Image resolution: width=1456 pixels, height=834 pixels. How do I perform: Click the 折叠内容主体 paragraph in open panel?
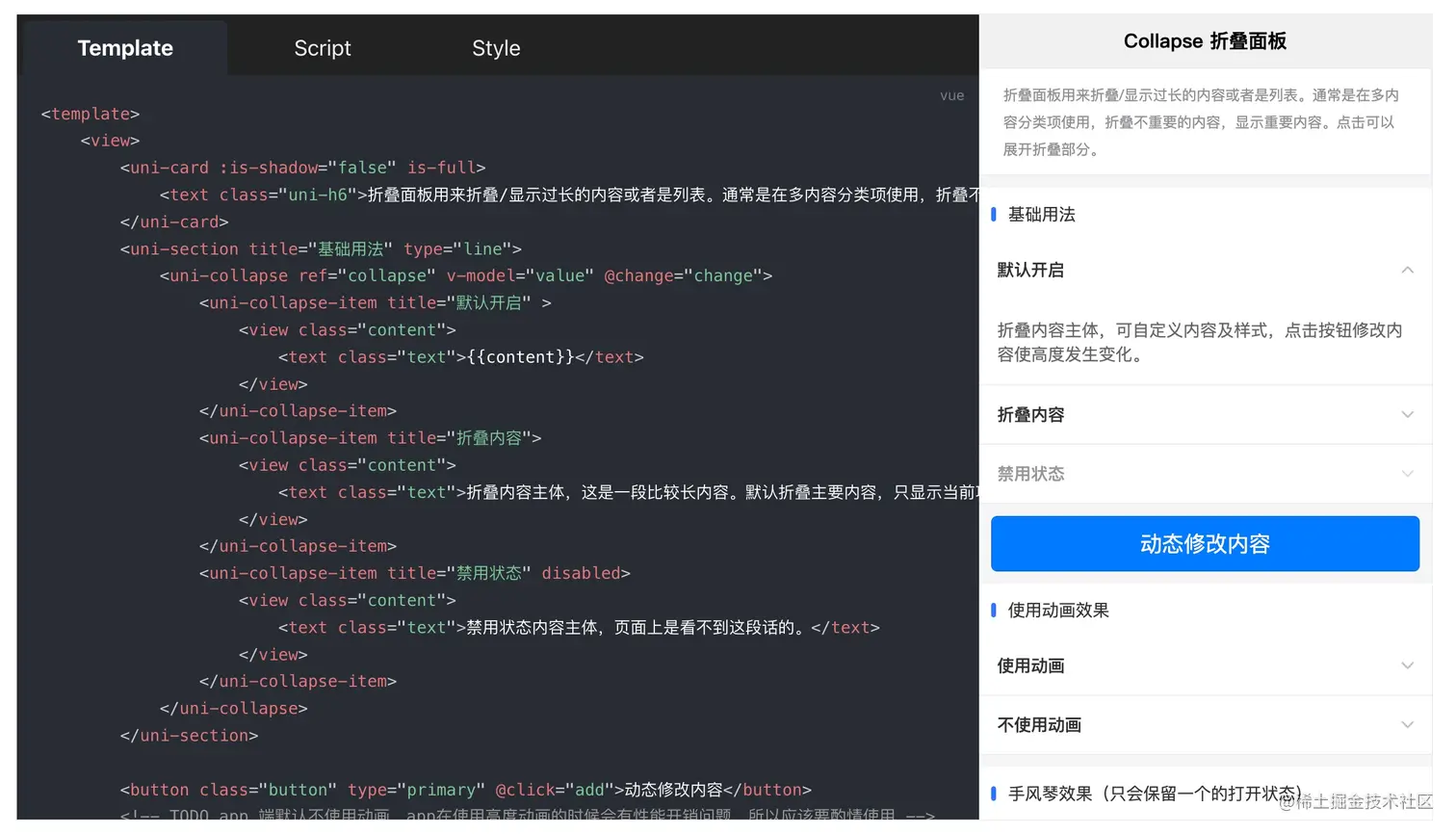click(x=1200, y=342)
